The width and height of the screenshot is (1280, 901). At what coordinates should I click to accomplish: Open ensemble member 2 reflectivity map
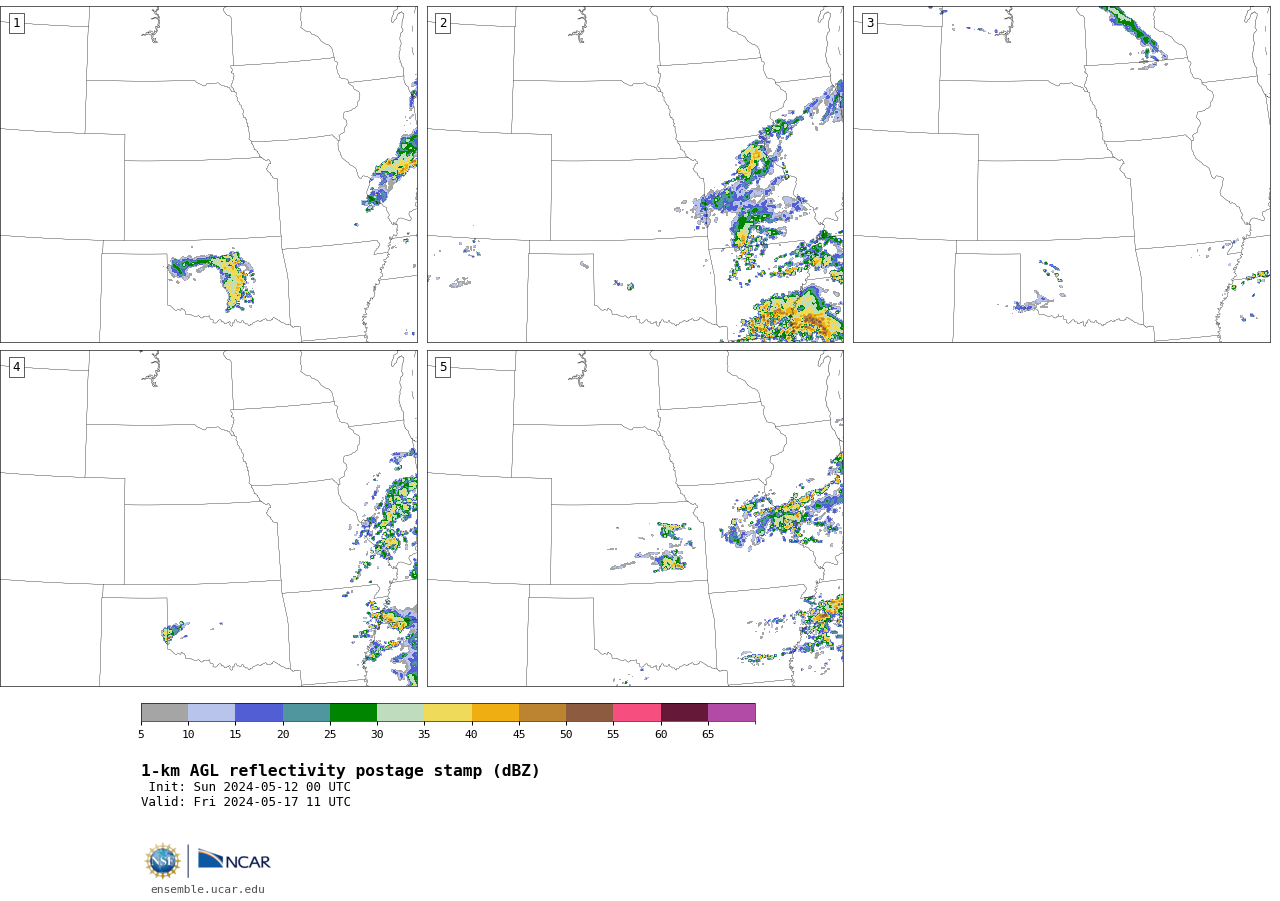635,174
